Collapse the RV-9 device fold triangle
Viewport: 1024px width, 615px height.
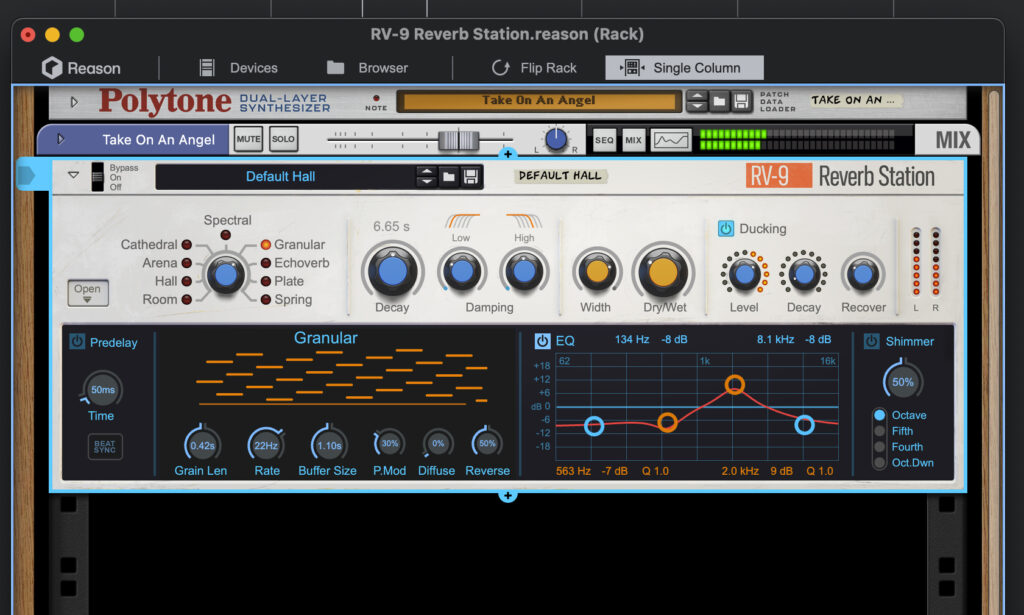[x=74, y=175]
